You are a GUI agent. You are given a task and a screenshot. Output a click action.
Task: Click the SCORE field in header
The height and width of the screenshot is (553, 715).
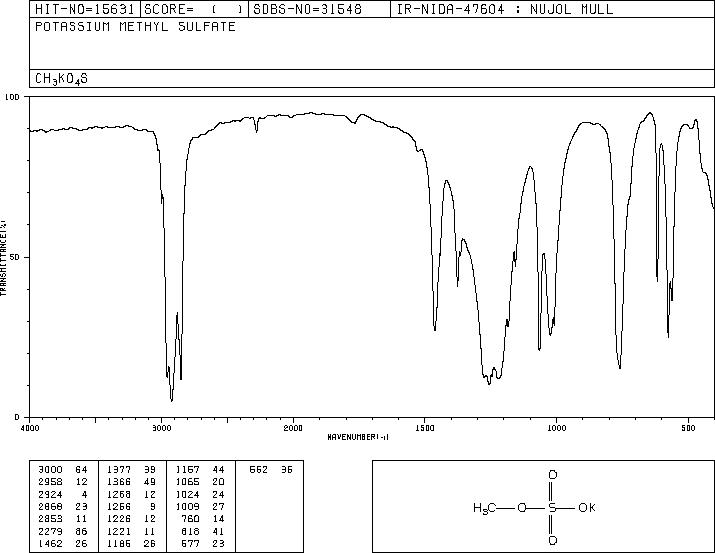click(x=194, y=9)
